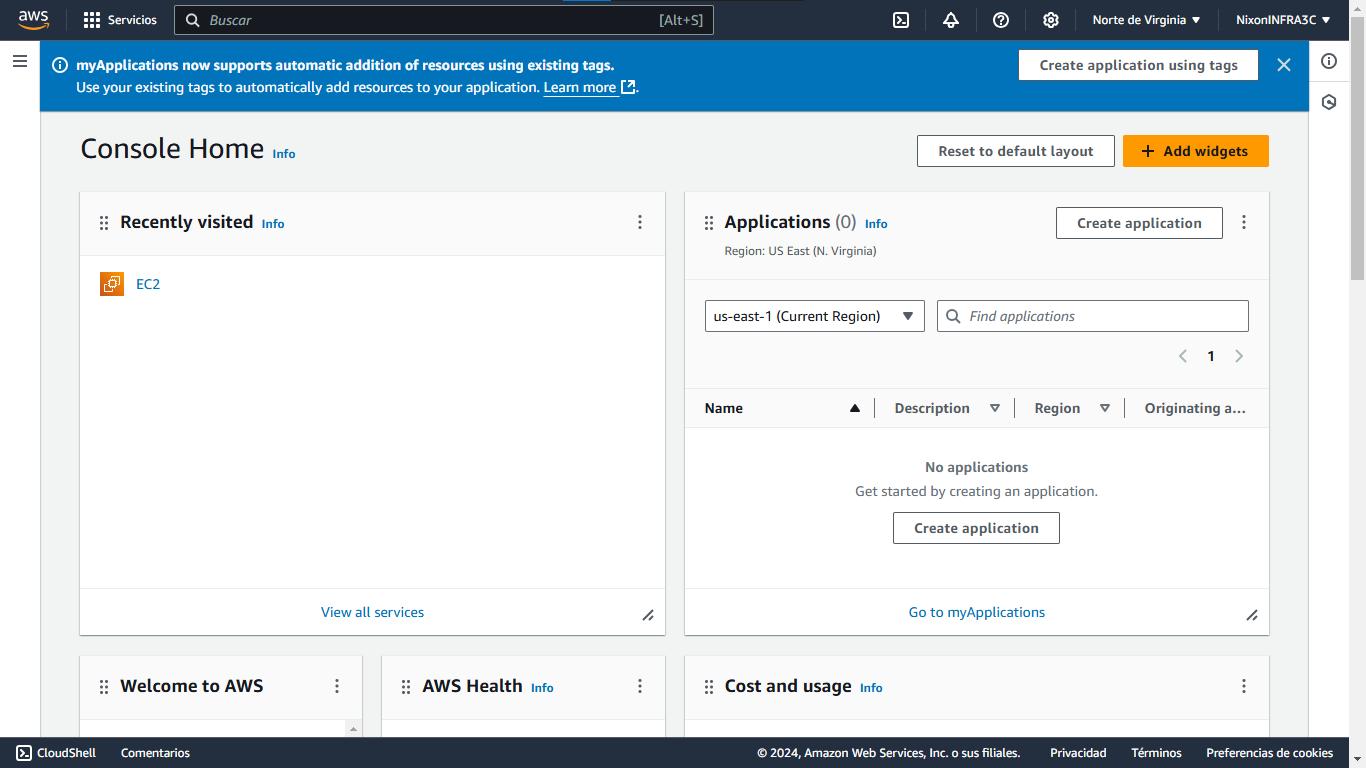The width and height of the screenshot is (1366, 768).
Task: Click Comentarios in the footer
Action: point(155,753)
